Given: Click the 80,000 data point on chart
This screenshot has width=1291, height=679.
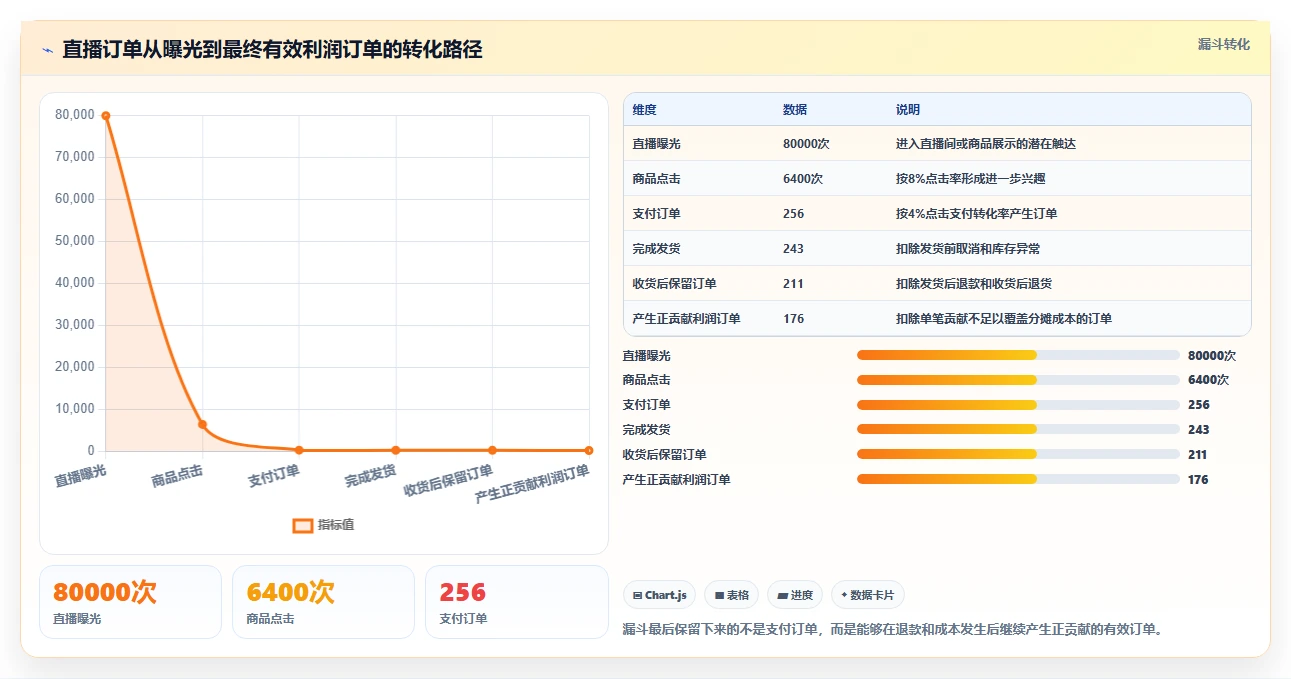Looking at the screenshot, I should pyautogui.click(x=105, y=115).
